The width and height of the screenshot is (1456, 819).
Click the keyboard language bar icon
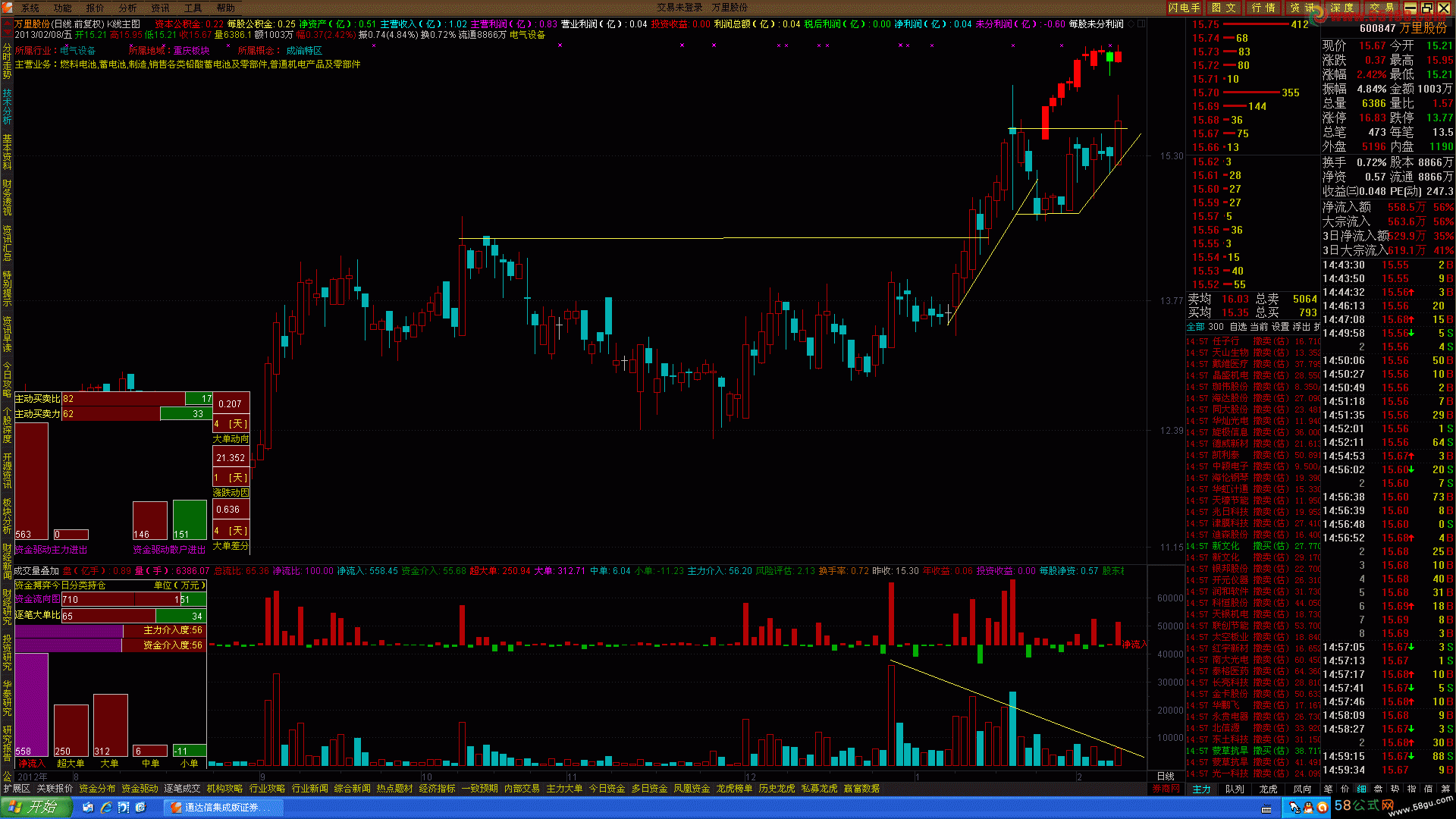click(x=1266, y=809)
